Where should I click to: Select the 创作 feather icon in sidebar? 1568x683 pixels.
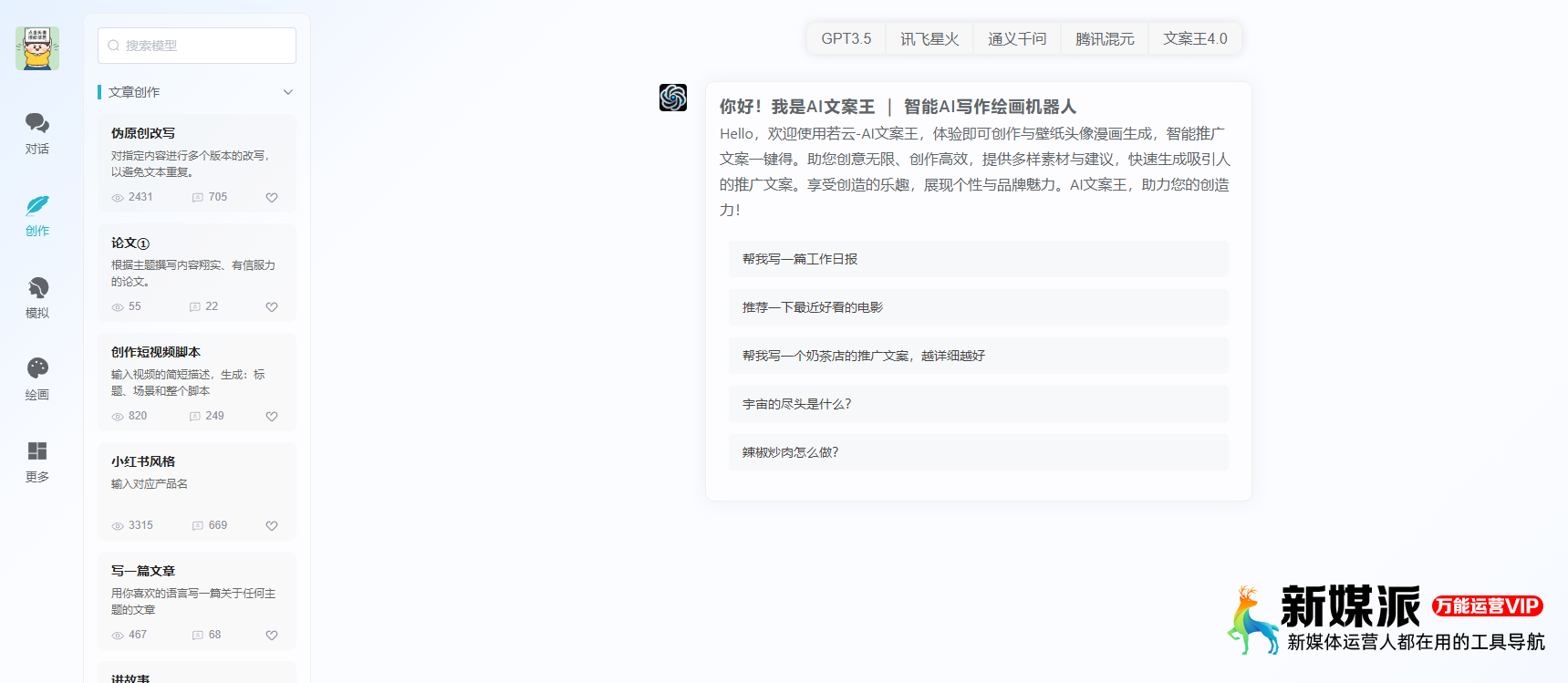(37, 205)
